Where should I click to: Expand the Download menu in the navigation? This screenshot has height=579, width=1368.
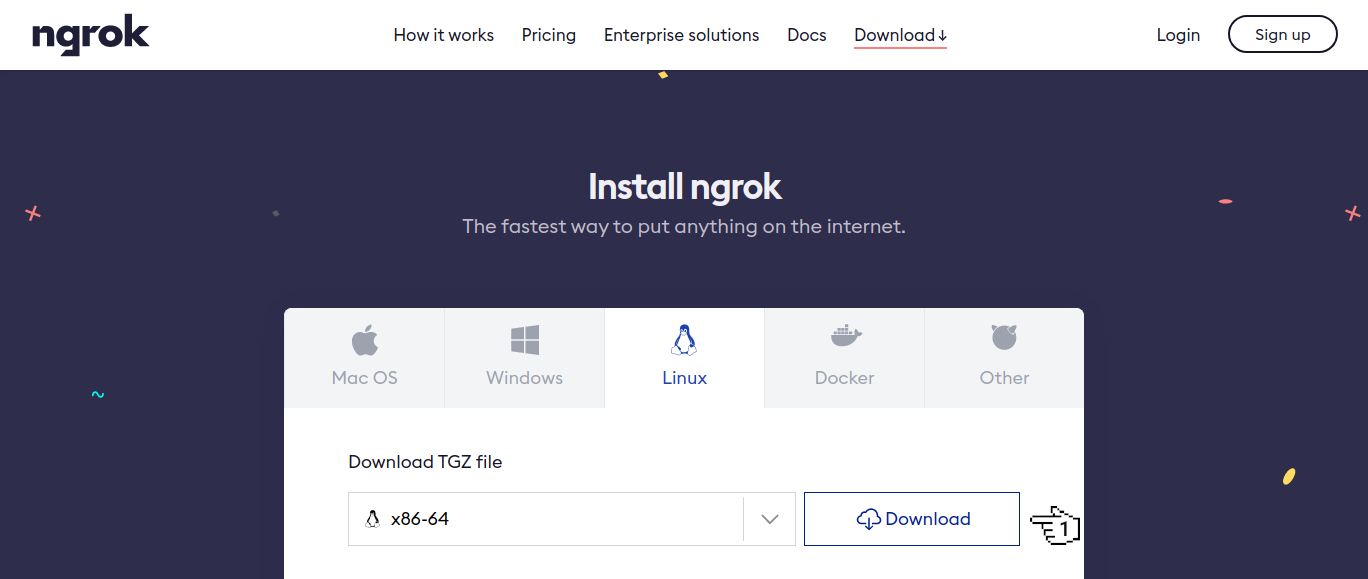pyautogui.click(x=897, y=34)
